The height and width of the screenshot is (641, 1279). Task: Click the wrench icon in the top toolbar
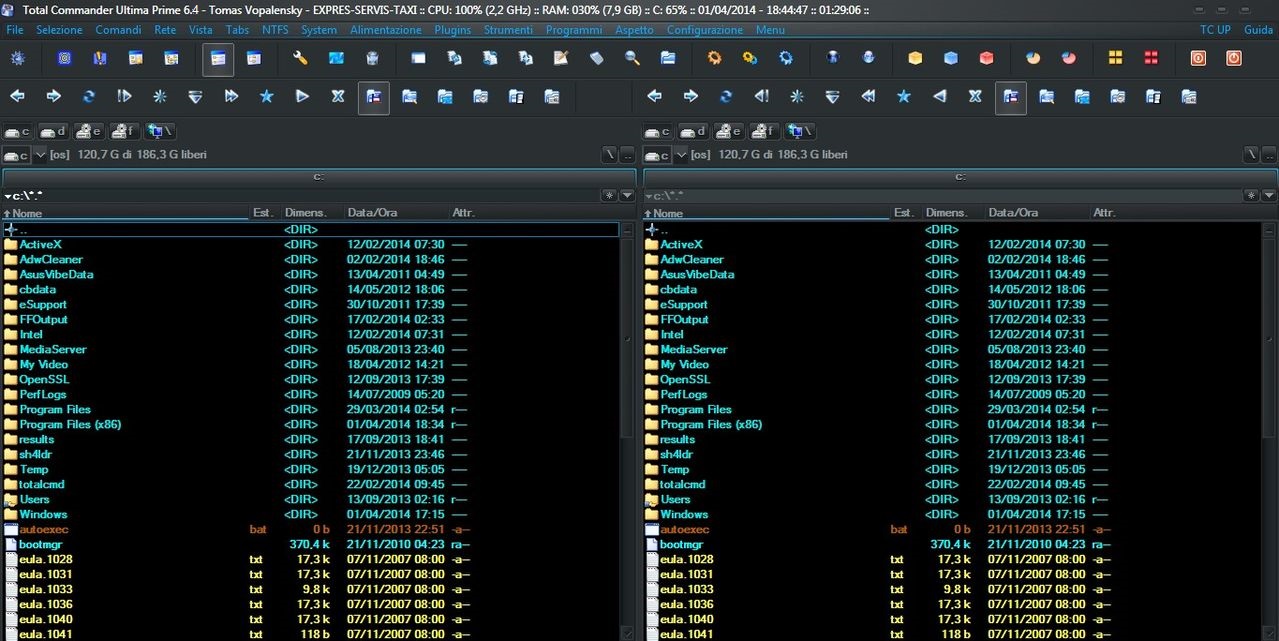[x=300, y=59]
